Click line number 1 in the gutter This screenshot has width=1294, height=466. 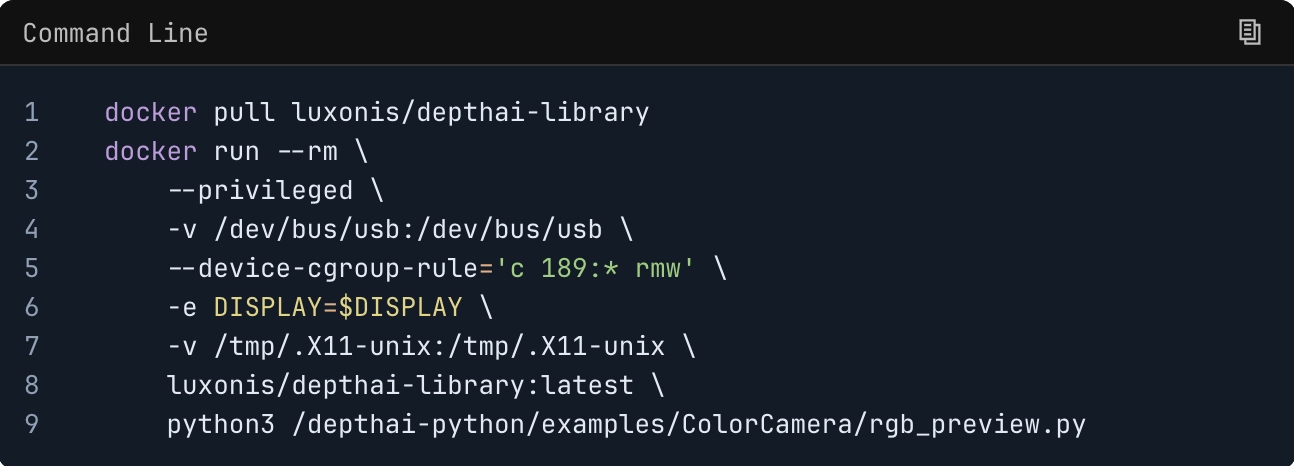pos(31,112)
